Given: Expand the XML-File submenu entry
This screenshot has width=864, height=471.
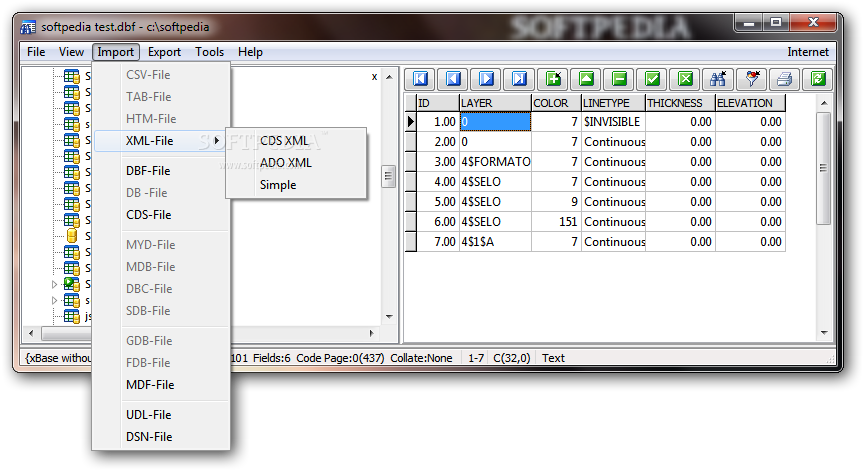Looking at the screenshot, I should coord(161,141).
